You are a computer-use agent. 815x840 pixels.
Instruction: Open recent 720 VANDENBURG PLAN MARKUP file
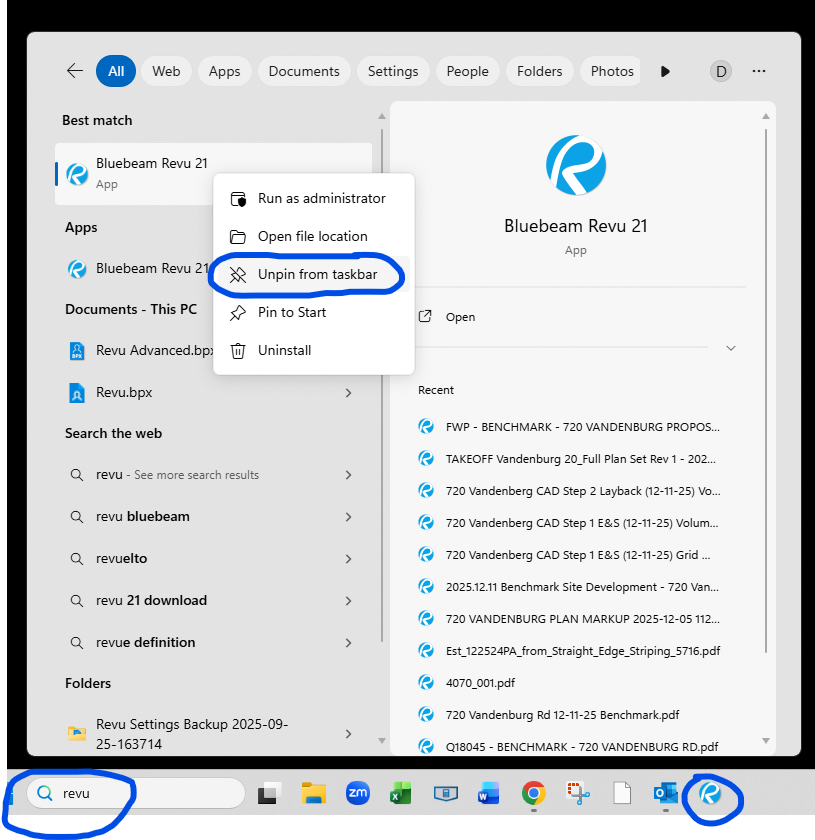tap(569, 619)
